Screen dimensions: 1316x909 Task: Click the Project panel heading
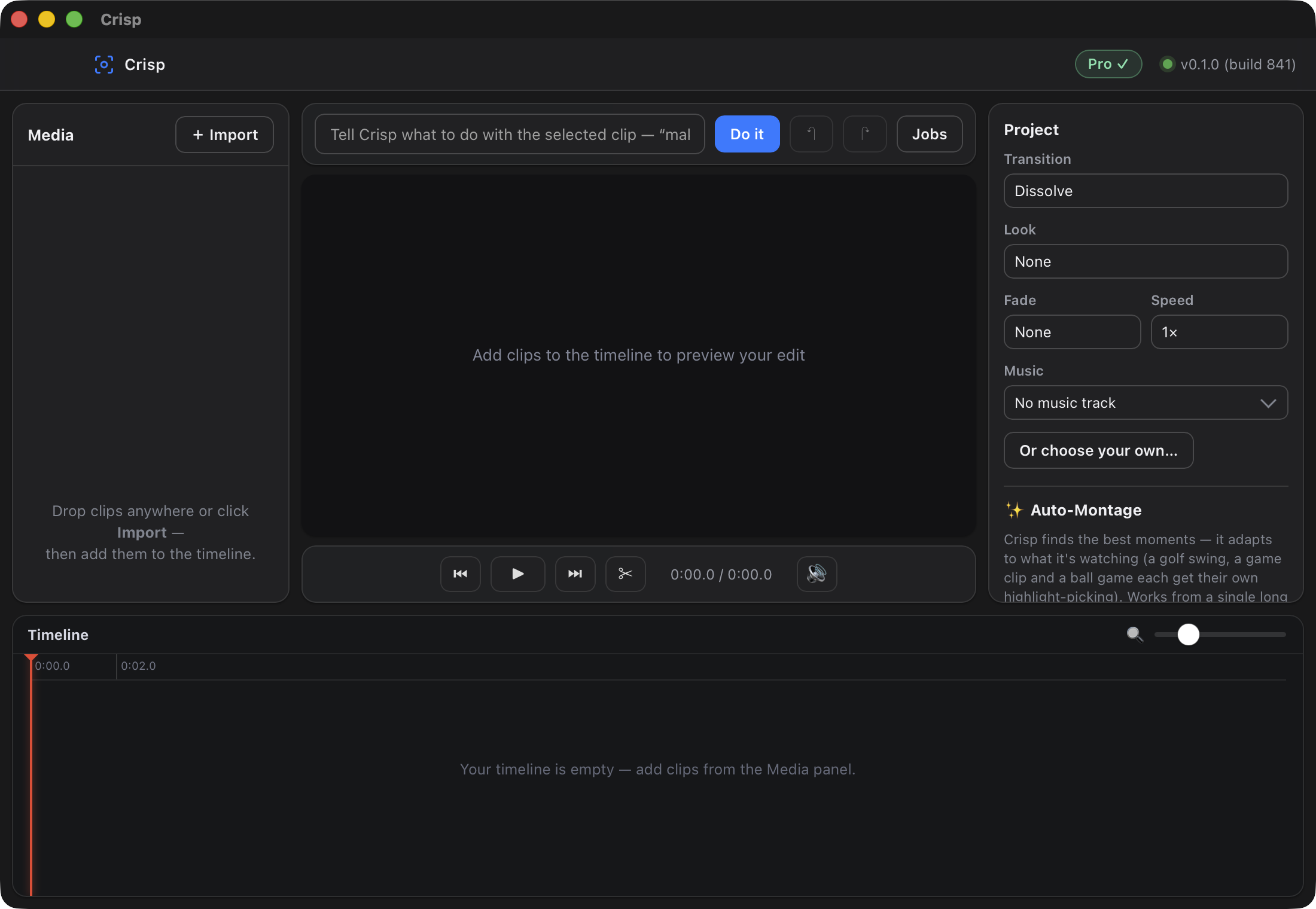[1031, 130]
